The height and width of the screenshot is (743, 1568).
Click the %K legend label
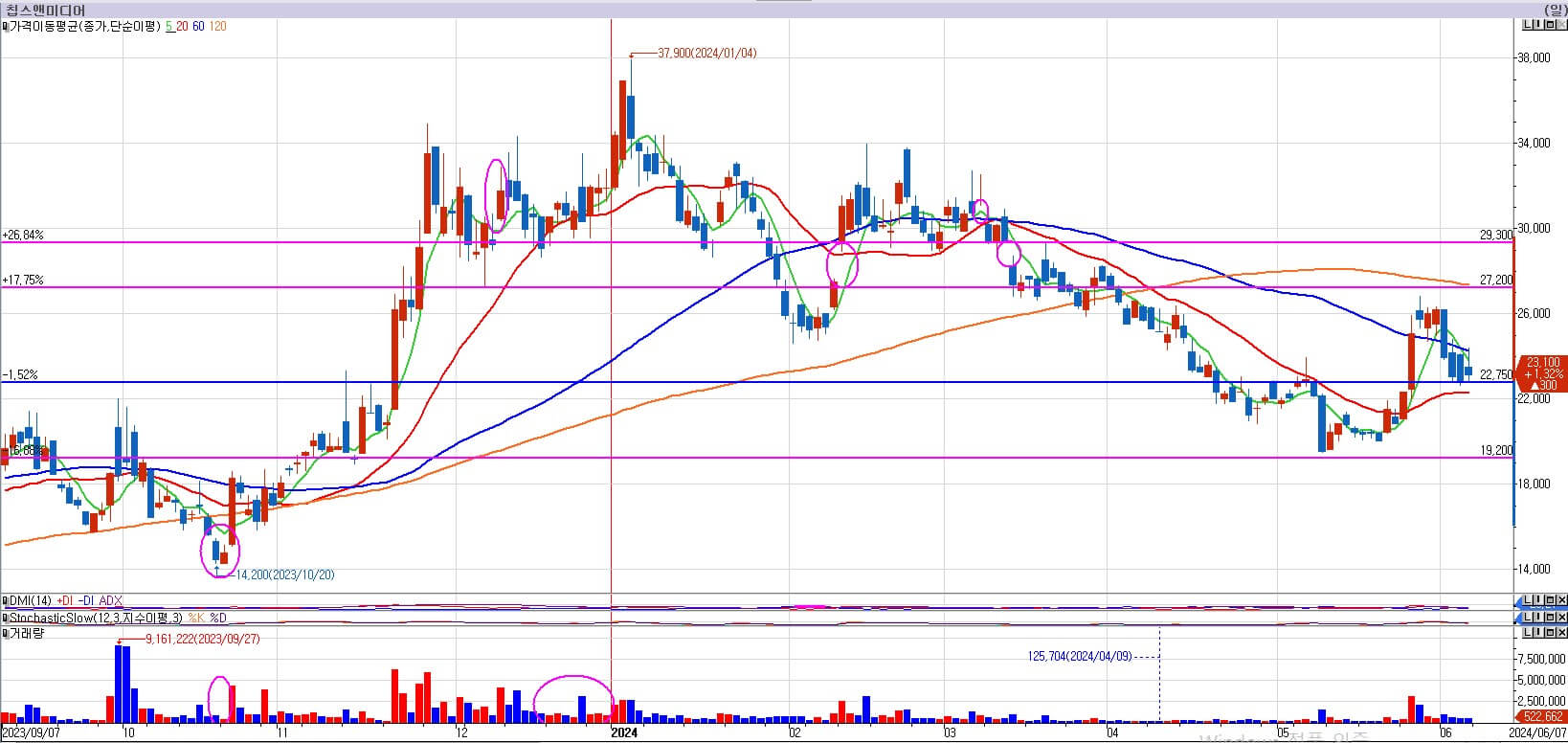click(196, 617)
